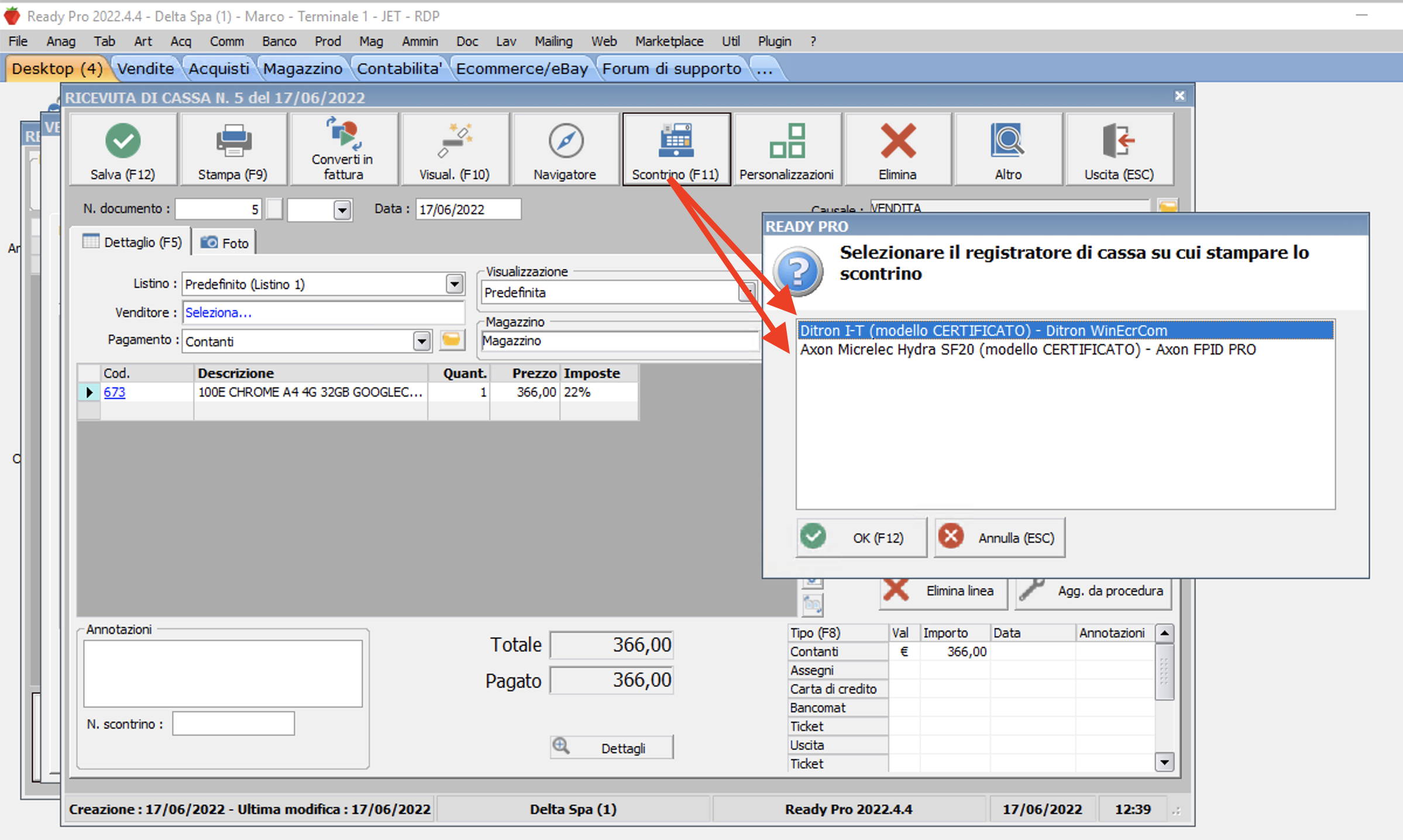Click the blue question mark dialog icon
1403x840 pixels.
click(798, 271)
